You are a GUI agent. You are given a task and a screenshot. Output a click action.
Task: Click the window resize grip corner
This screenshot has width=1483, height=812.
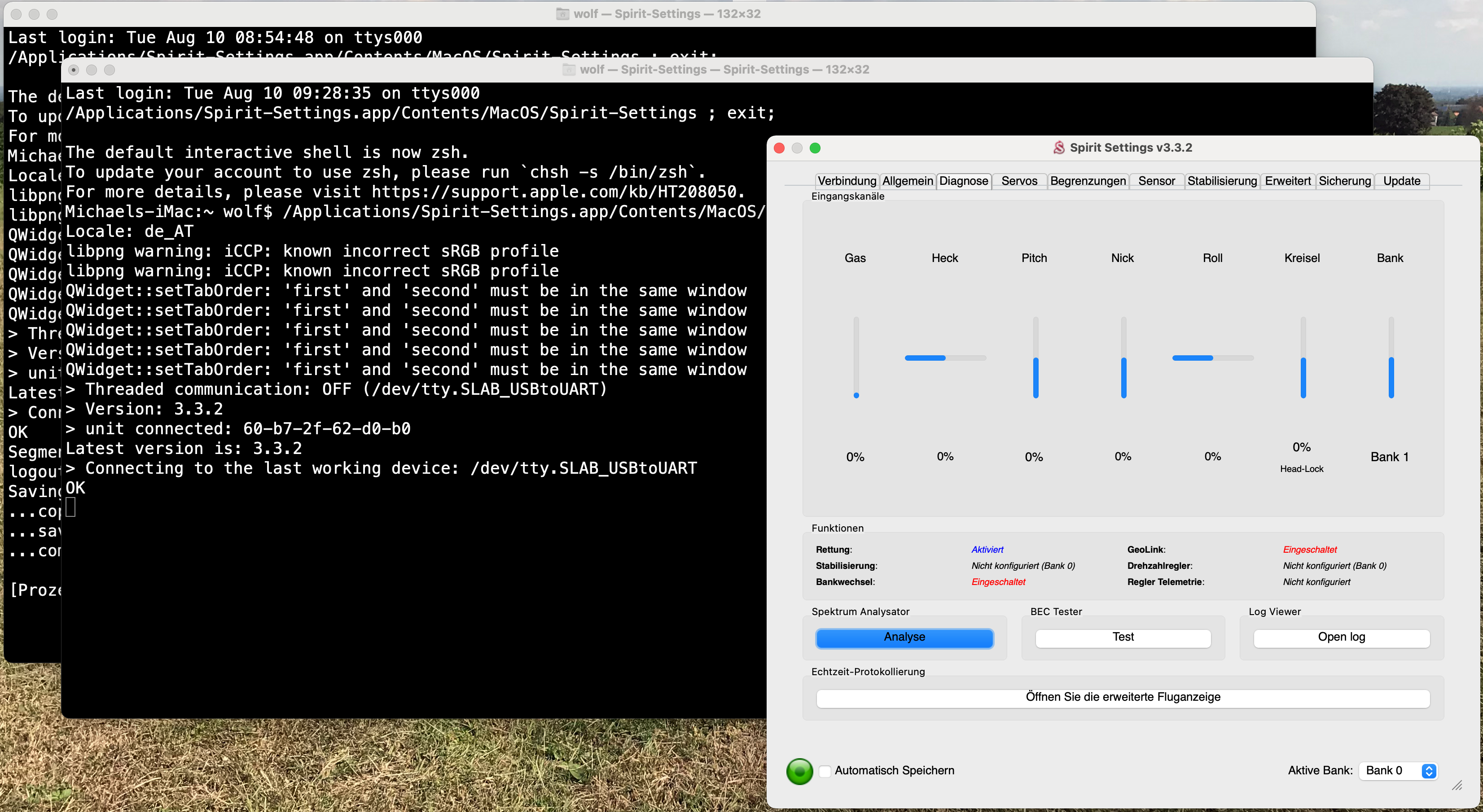click(1457, 785)
